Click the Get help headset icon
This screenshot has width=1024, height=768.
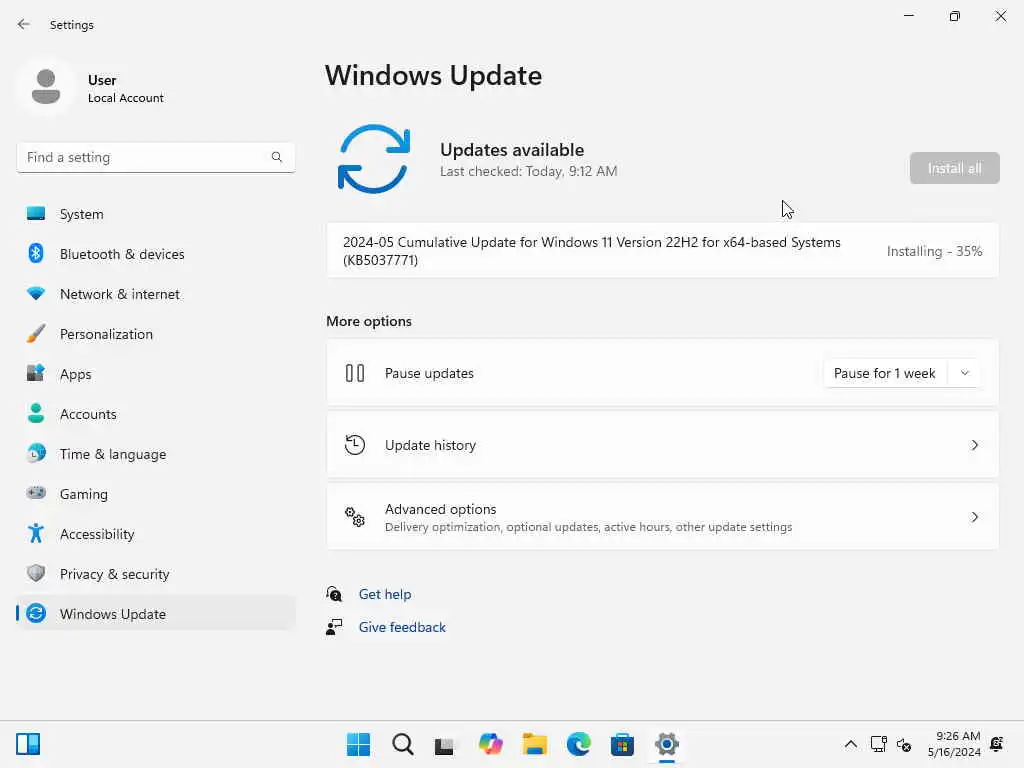[334, 594]
